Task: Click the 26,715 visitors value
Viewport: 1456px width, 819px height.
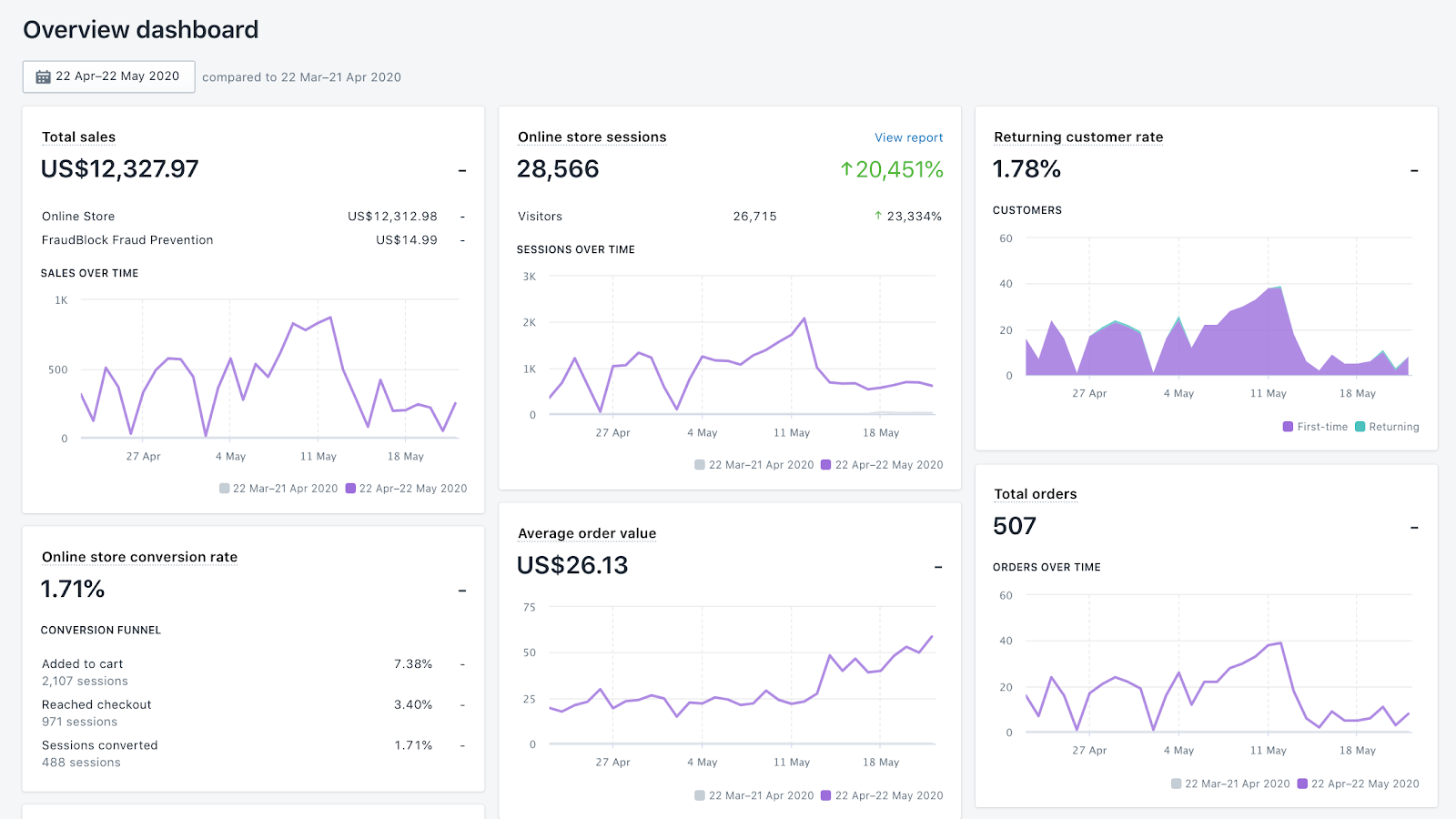Action: click(x=754, y=217)
